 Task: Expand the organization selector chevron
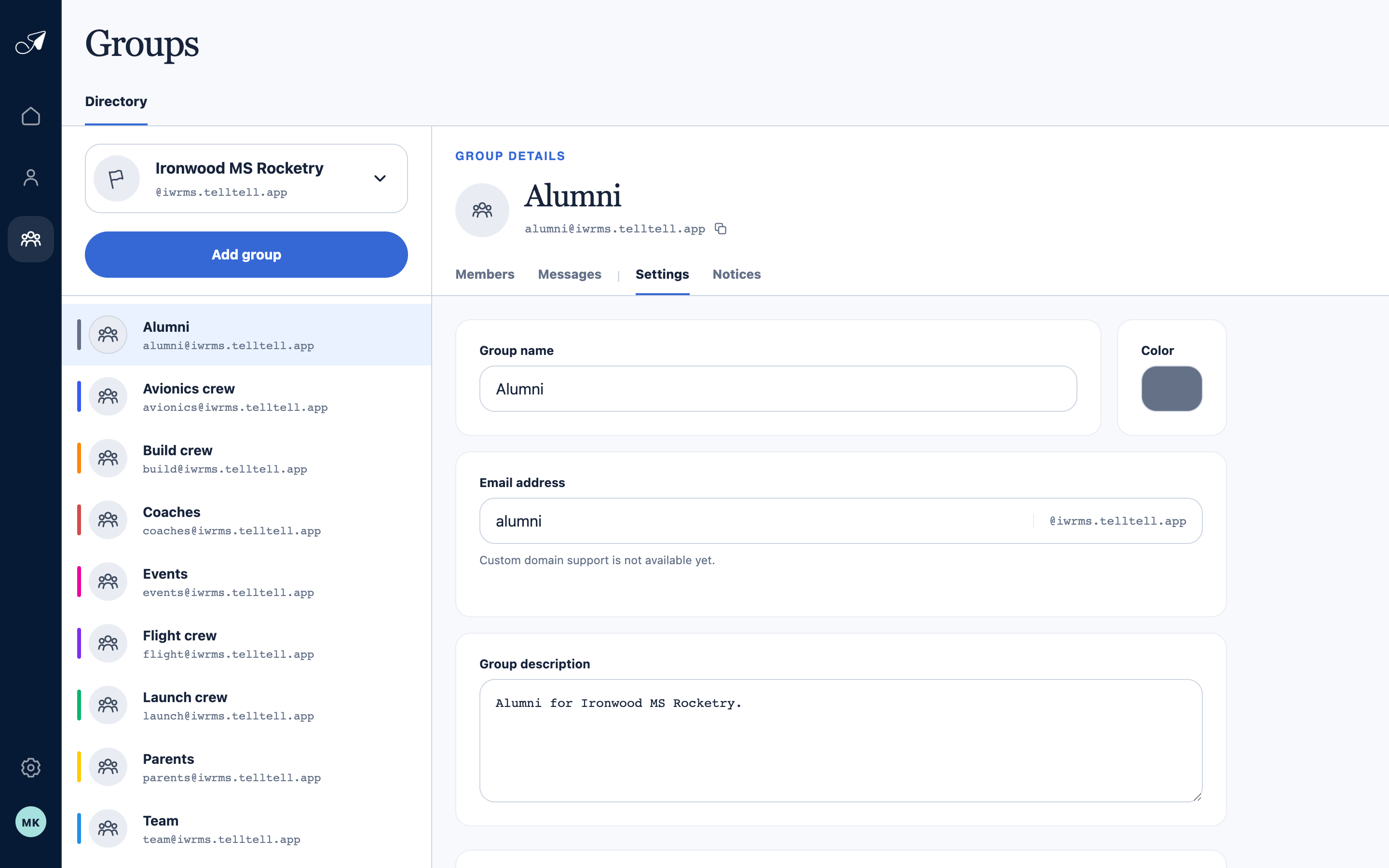(380, 178)
